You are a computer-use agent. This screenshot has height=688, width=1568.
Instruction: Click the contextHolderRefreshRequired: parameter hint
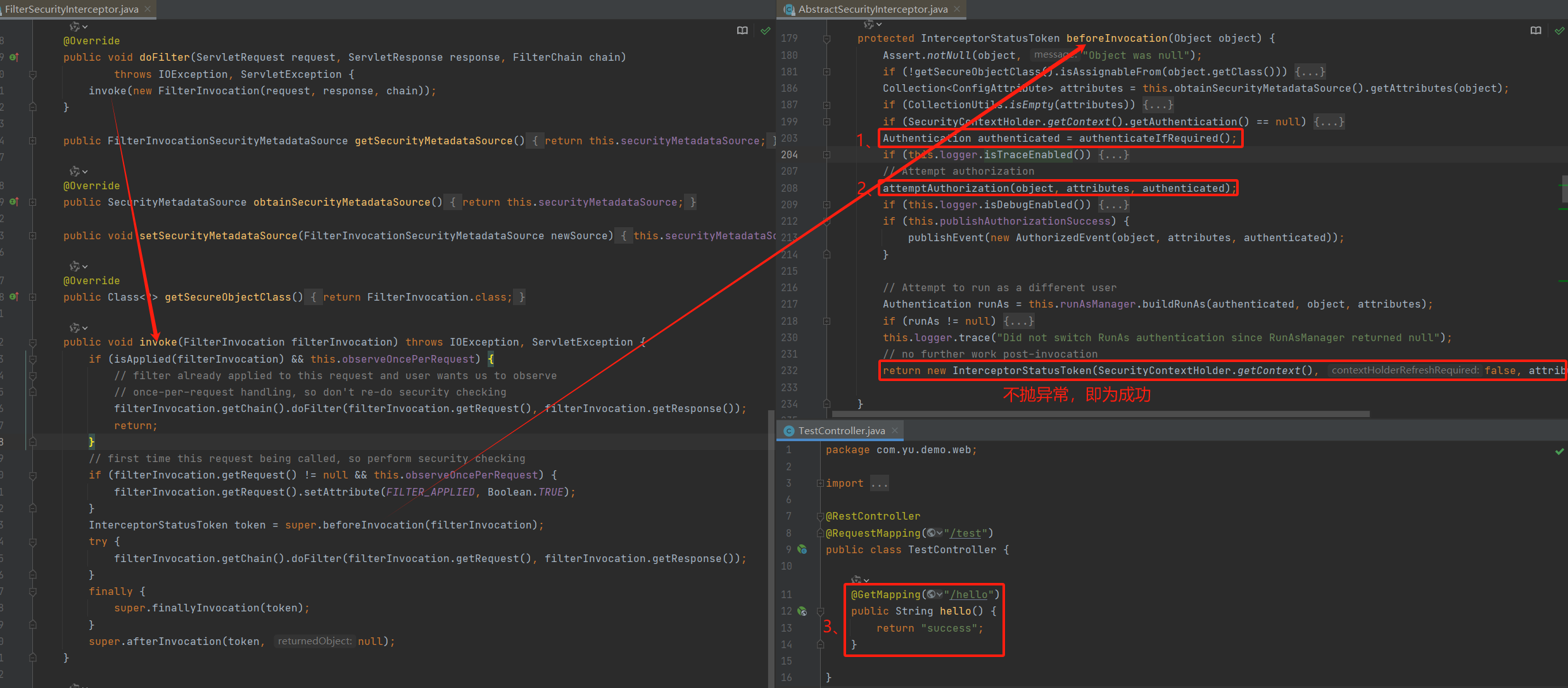tap(1405, 370)
